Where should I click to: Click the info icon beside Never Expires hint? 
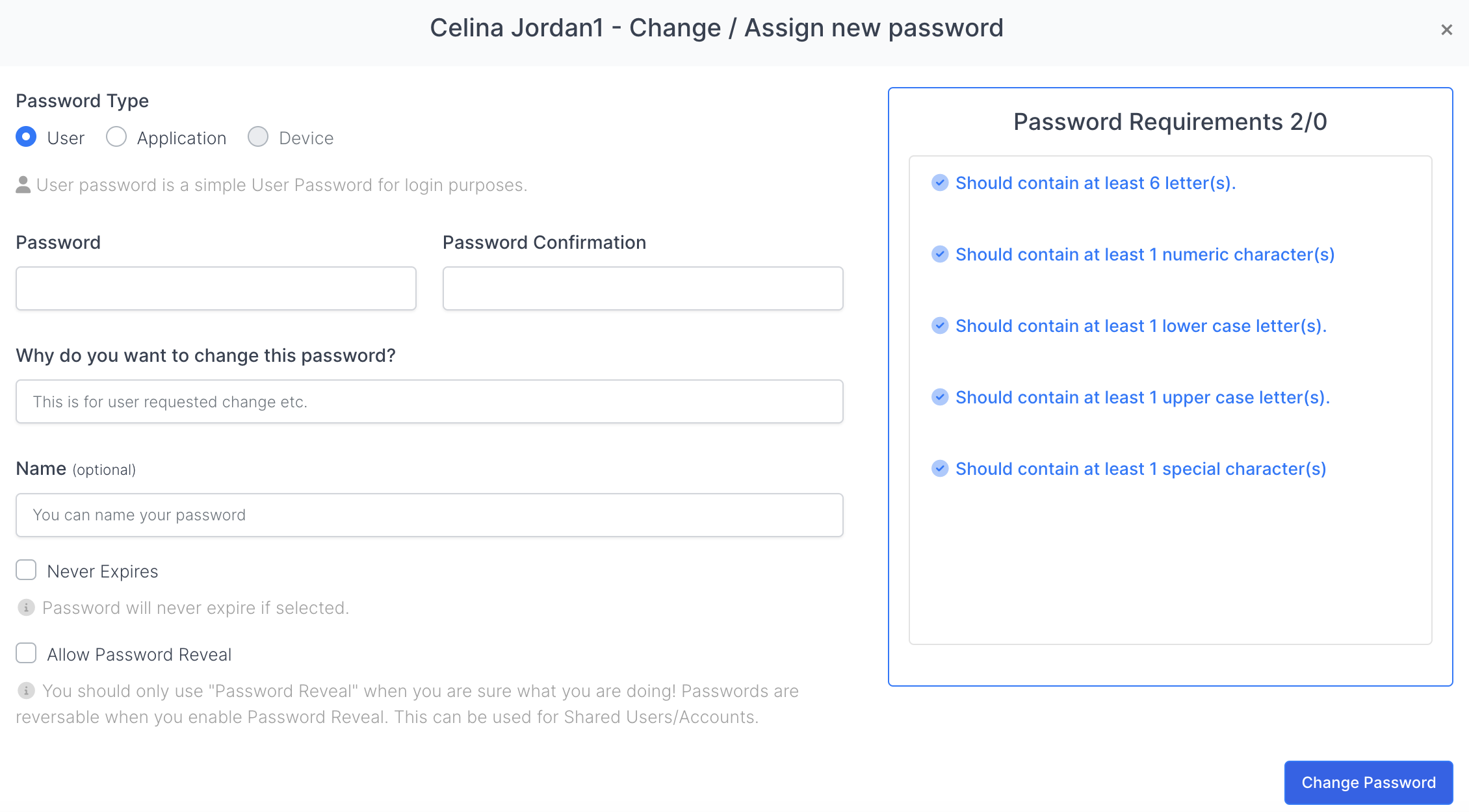click(26, 608)
